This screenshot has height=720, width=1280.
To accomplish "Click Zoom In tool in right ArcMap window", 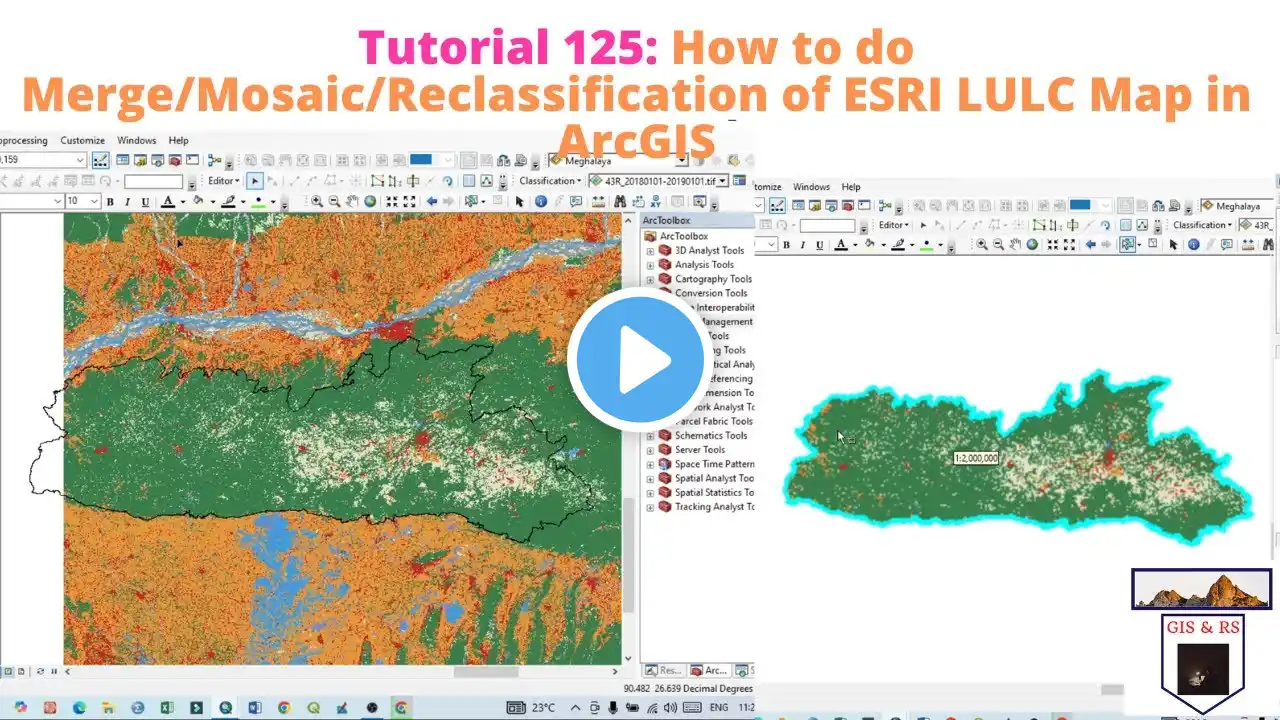I will tap(982, 245).
